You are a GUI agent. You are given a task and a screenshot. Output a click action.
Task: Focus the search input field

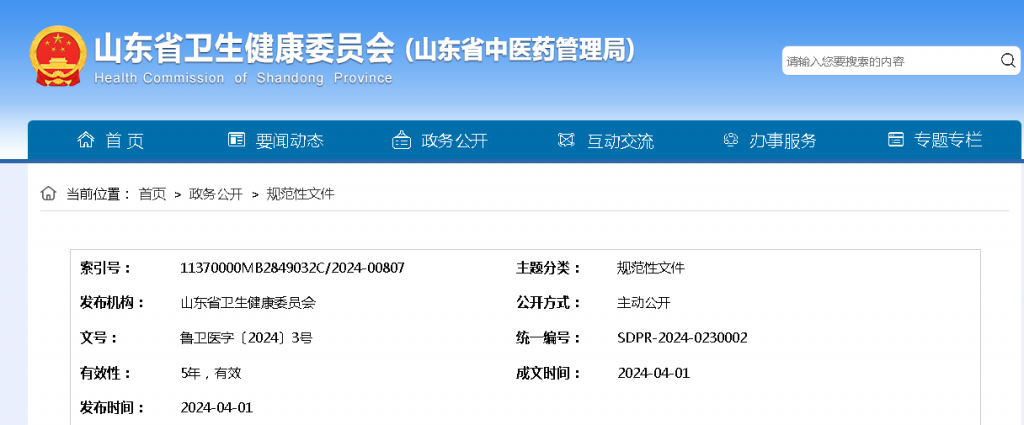(891, 61)
